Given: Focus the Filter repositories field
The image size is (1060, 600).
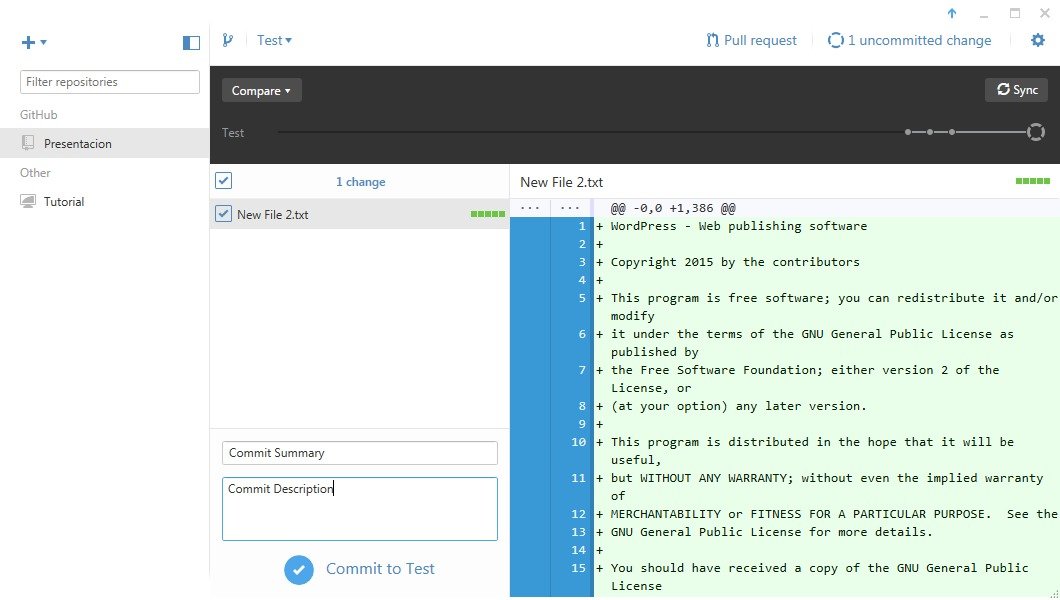Looking at the screenshot, I should [110, 82].
